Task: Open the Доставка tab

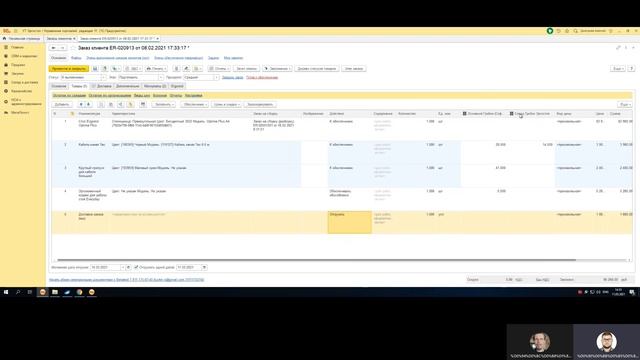Action: pos(102,86)
